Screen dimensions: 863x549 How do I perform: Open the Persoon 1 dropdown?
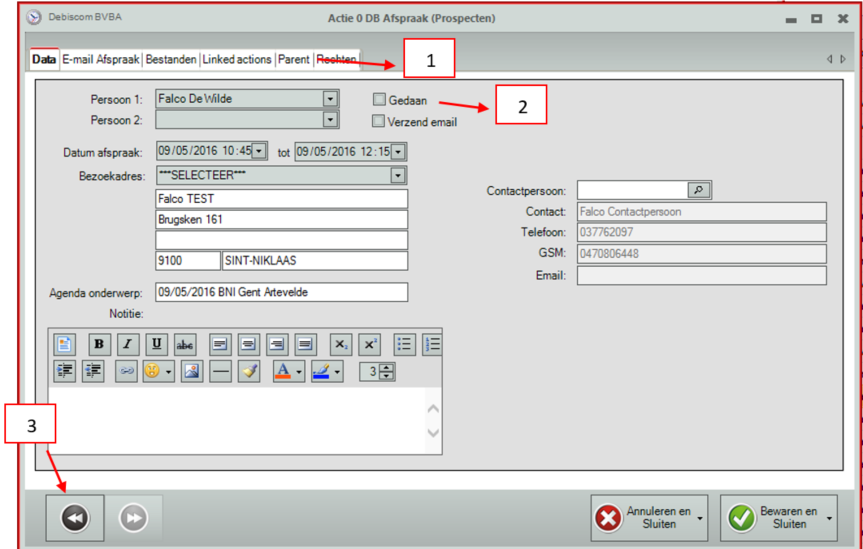[330, 99]
